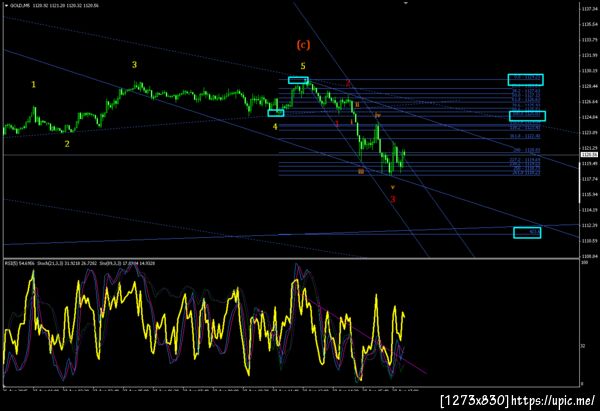Open the chart menu arrow beside GOLD,M5
The height and width of the screenshot is (411, 600).
pos(6,6)
